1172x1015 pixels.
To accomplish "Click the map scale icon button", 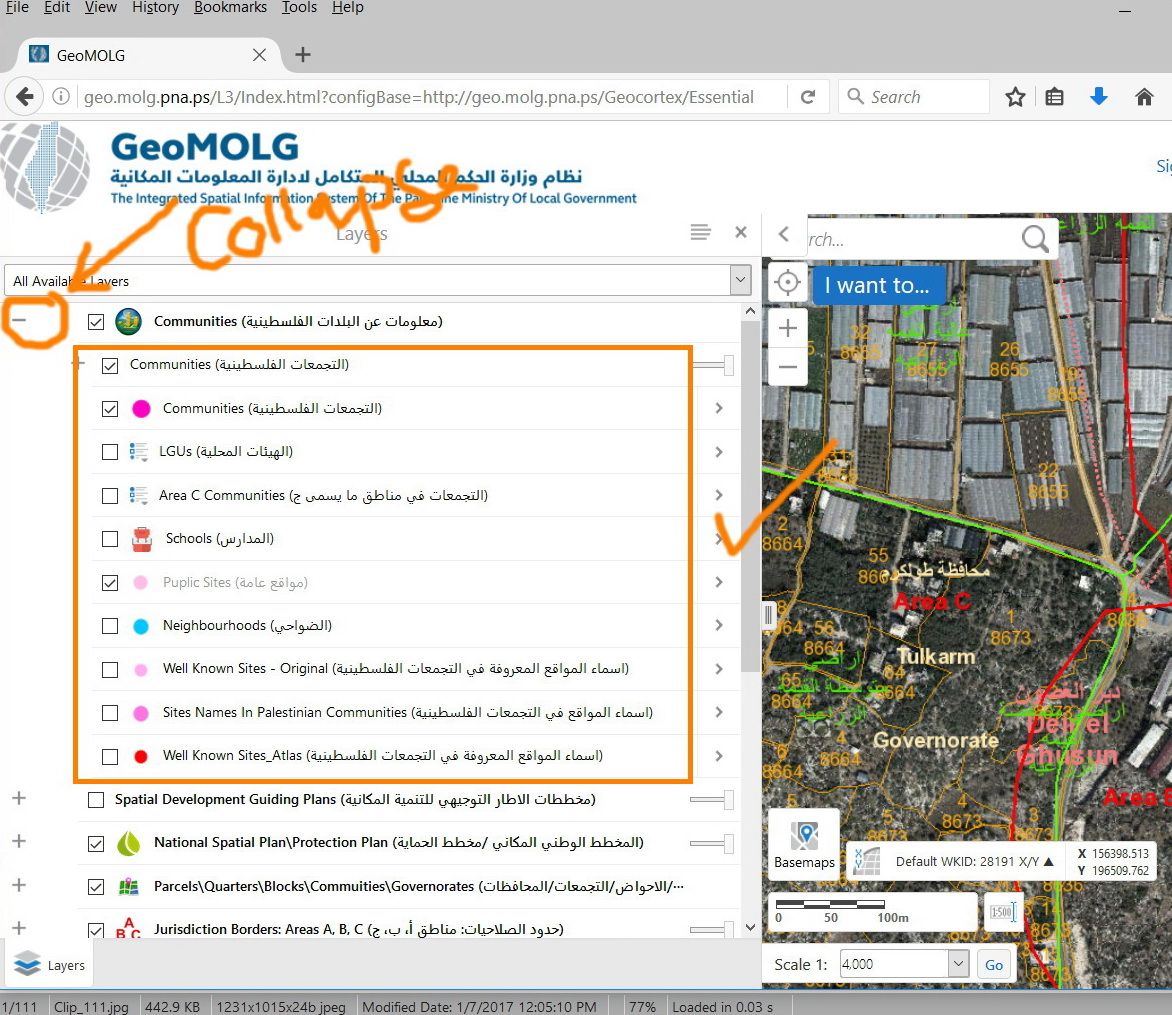I will click(1003, 912).
